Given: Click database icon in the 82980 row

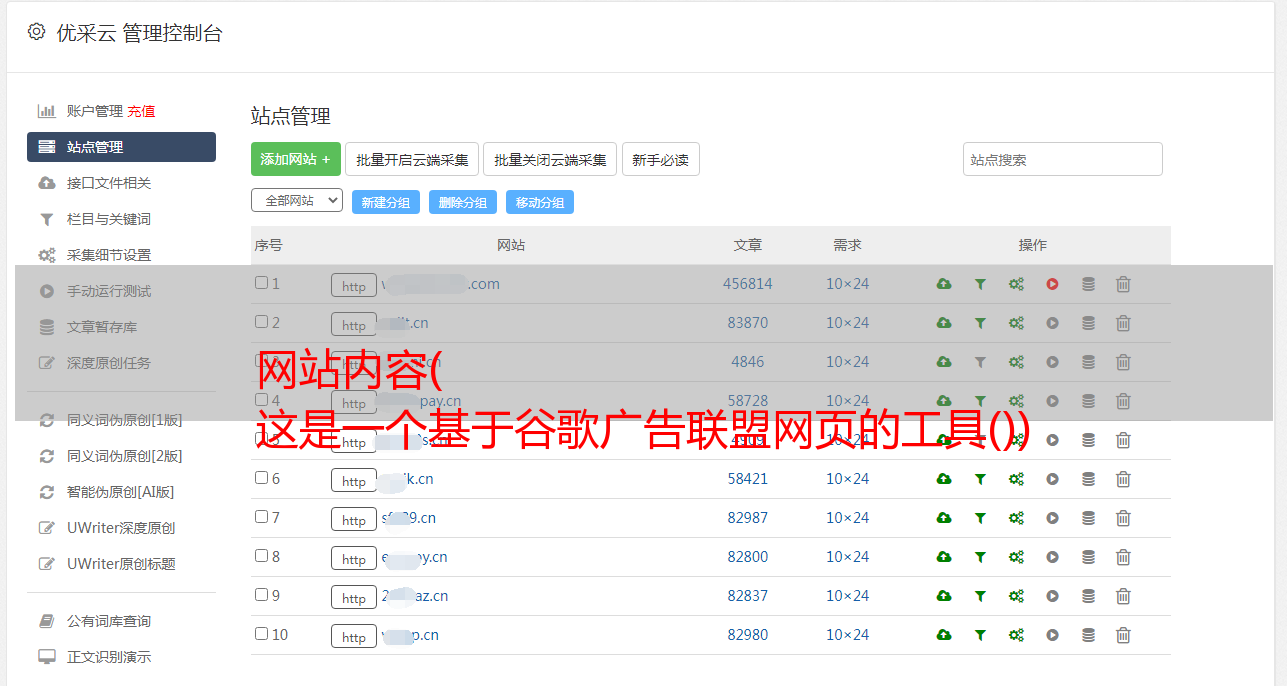Looking at the screenshot, I should coord(1088,635).
